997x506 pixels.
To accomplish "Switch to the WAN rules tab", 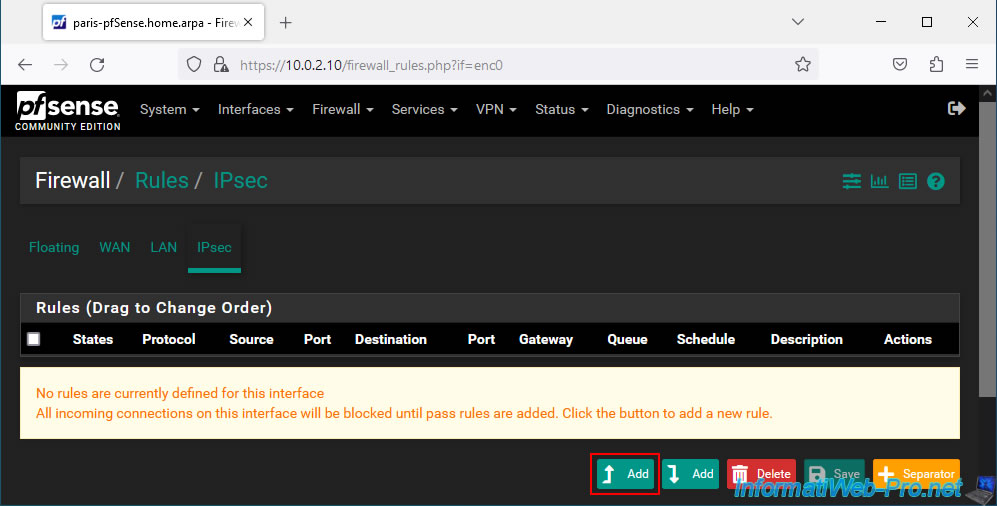I will [114, 247].
